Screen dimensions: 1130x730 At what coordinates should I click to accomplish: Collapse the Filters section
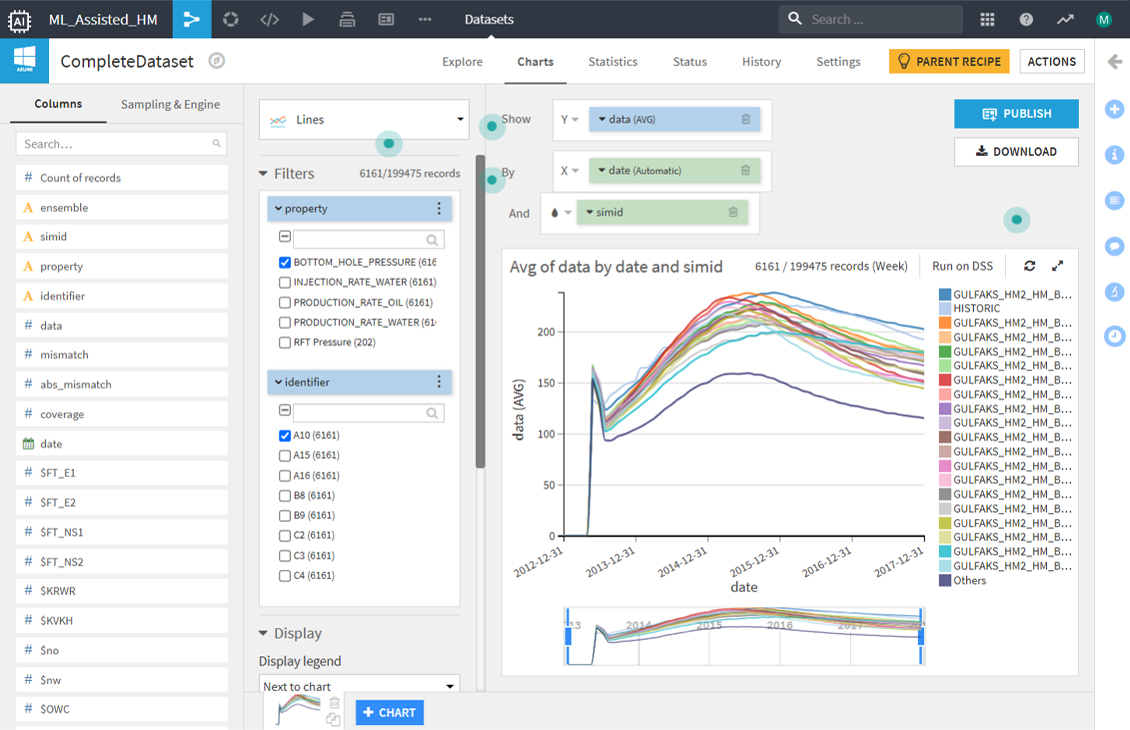click(x=264, y=174)
